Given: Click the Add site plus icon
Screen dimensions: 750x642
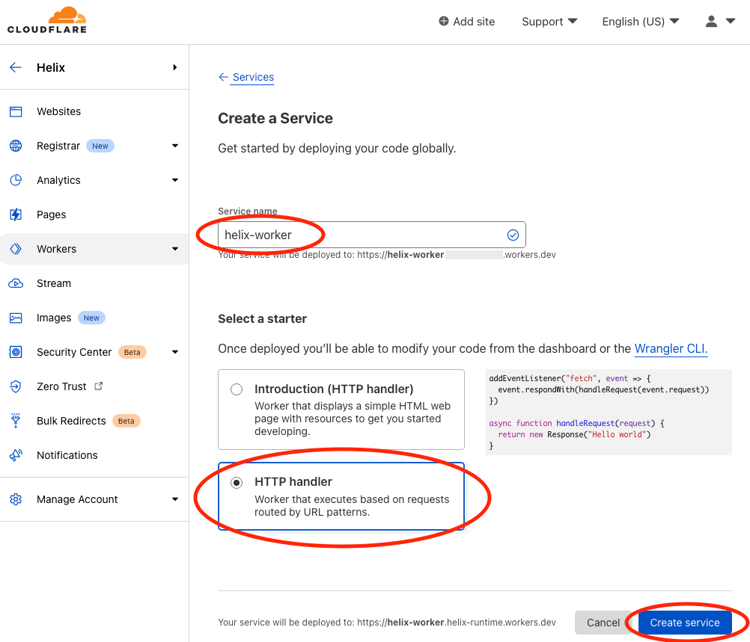Looking at the screenshot, I should (444, 21).
